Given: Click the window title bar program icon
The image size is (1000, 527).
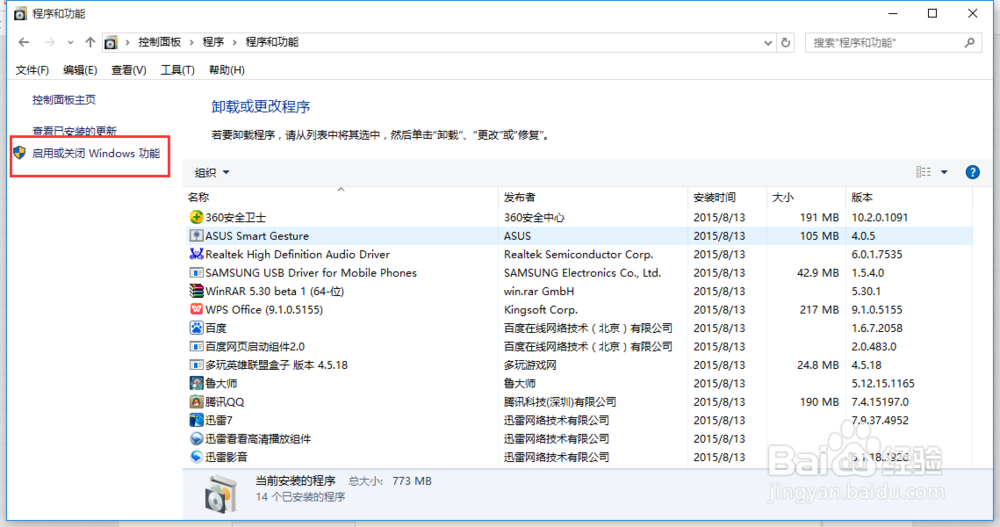Looking at the screenshot, I should 20,13.
